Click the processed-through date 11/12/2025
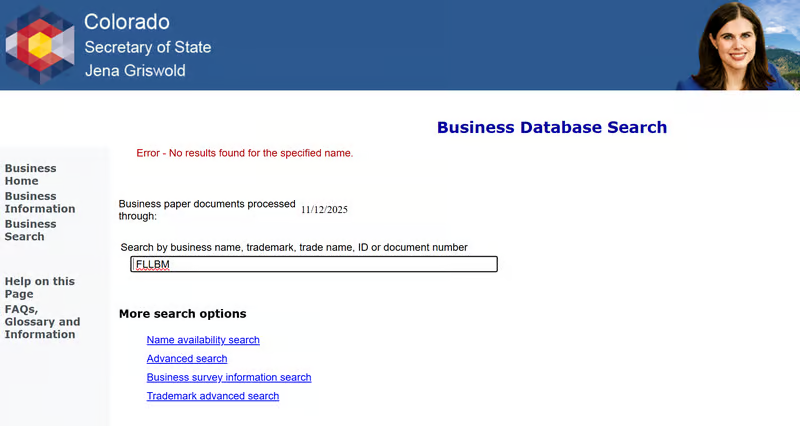This screenshot has height=426, width=800. coord(324,210)
